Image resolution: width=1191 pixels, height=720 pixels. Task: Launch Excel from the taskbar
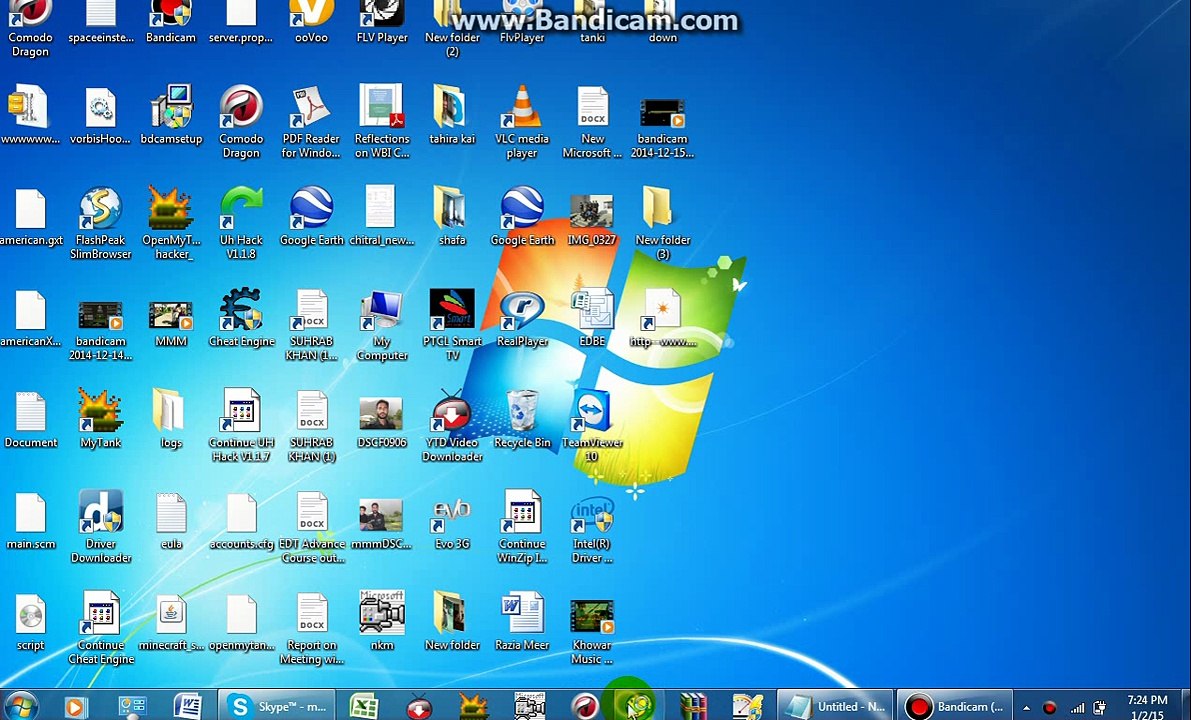click(363, 706)
